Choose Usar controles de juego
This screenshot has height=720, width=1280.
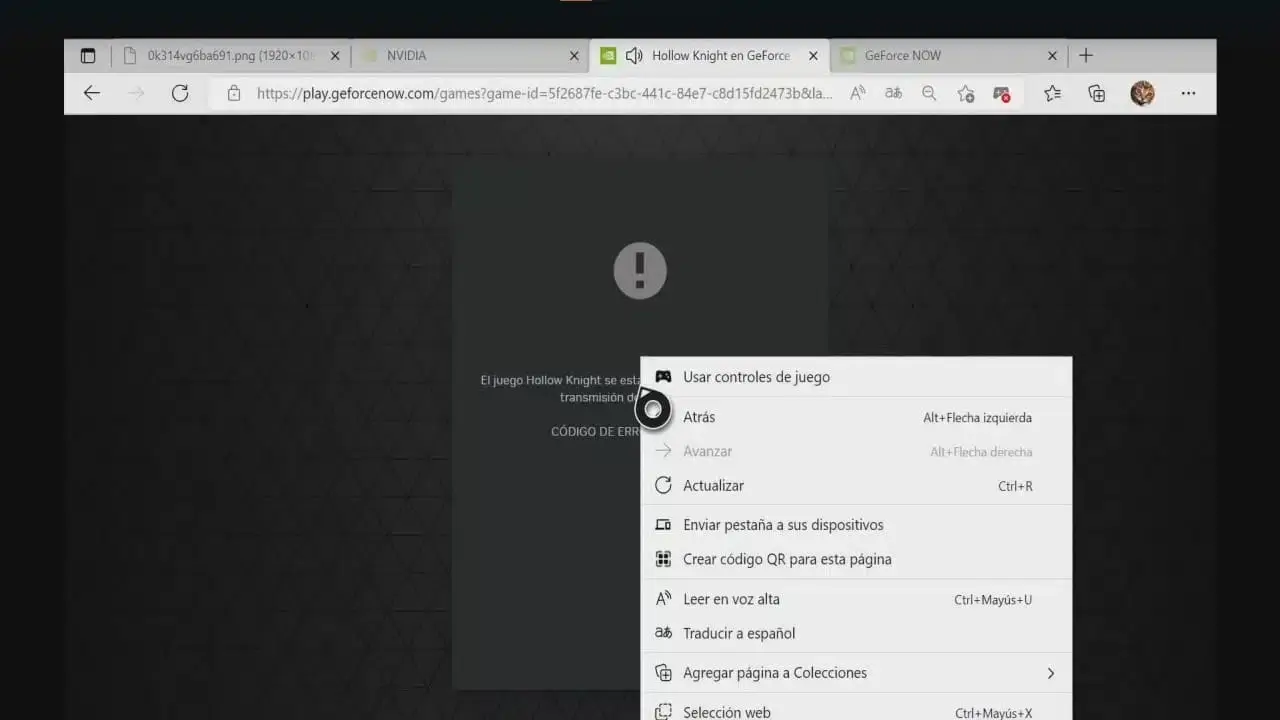point(855,377)
